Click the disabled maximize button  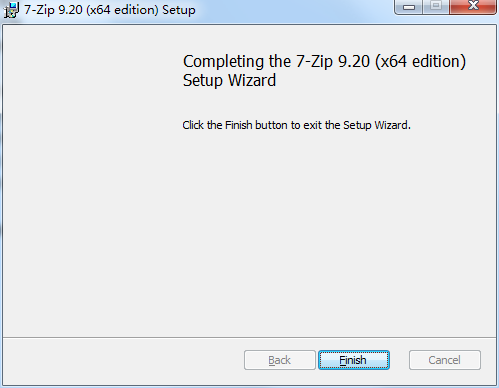[436, 7]
